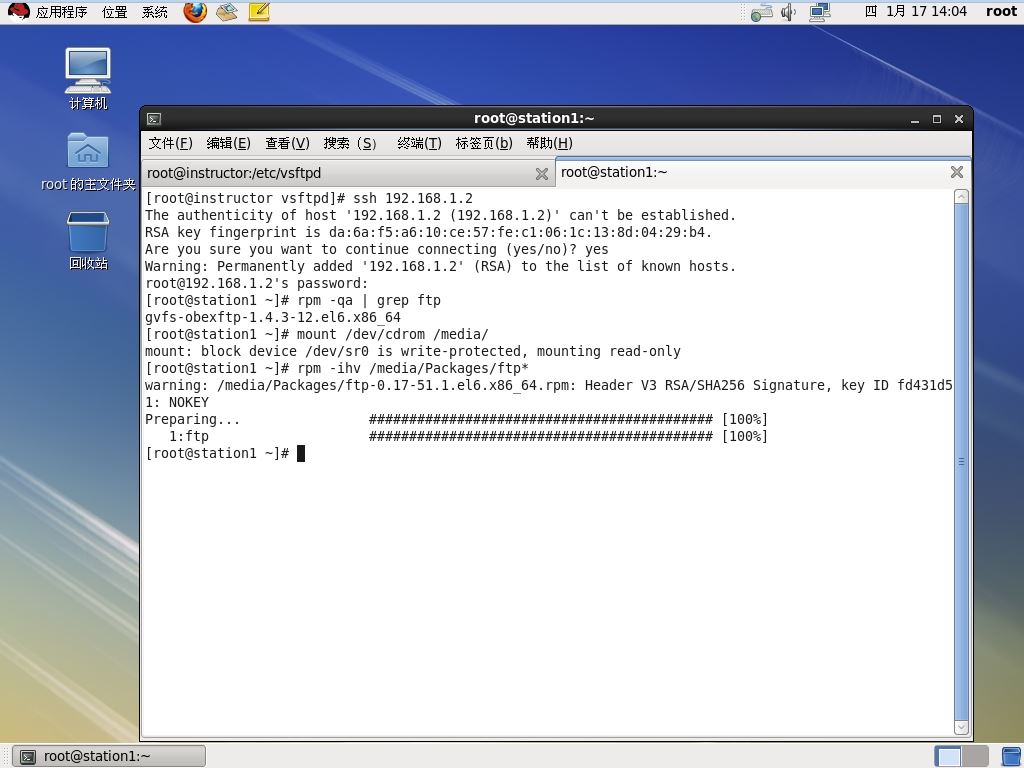Click the terminal window menu icon in titlebar
The width and height of the screenshot is (1024, 768).
click(154, 119)
